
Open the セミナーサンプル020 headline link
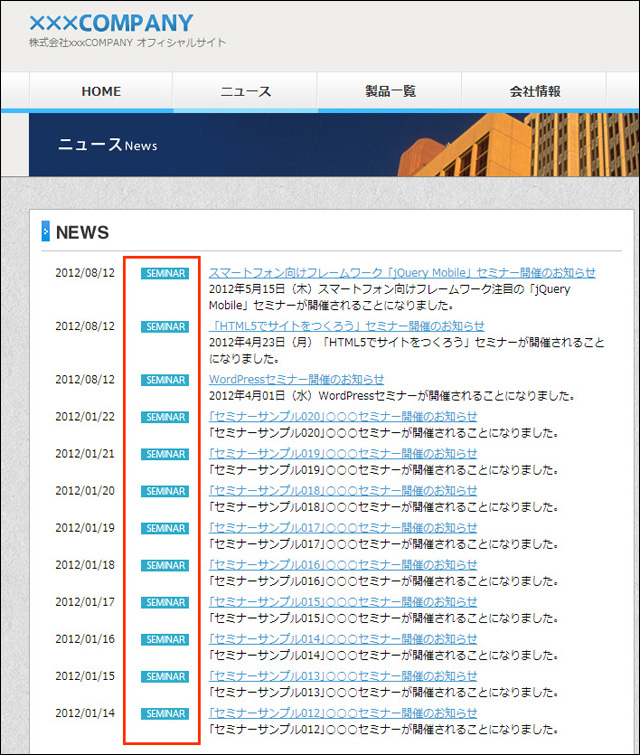pos(342,416)
